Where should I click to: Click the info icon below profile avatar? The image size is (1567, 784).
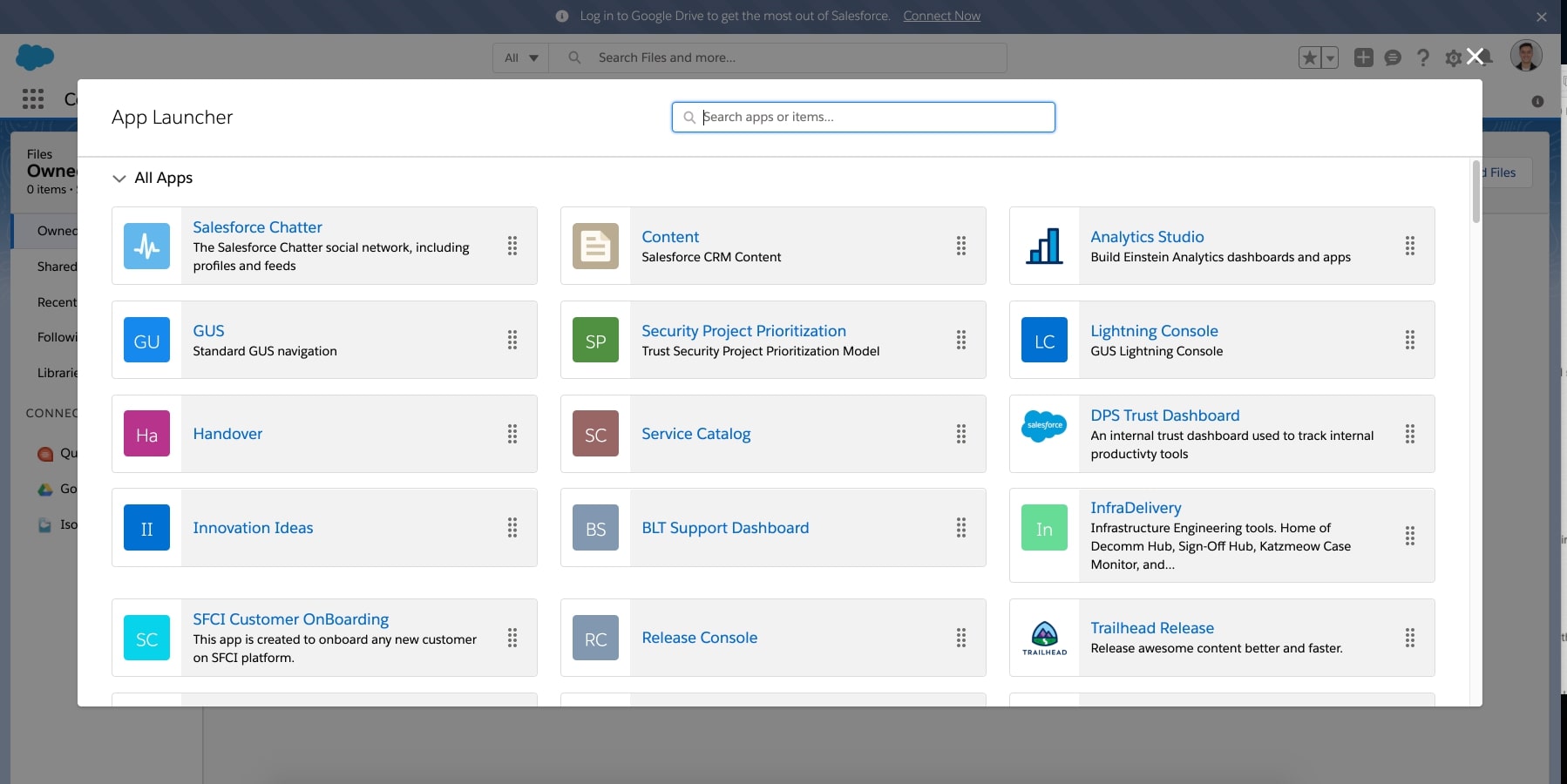(1537, 101)
